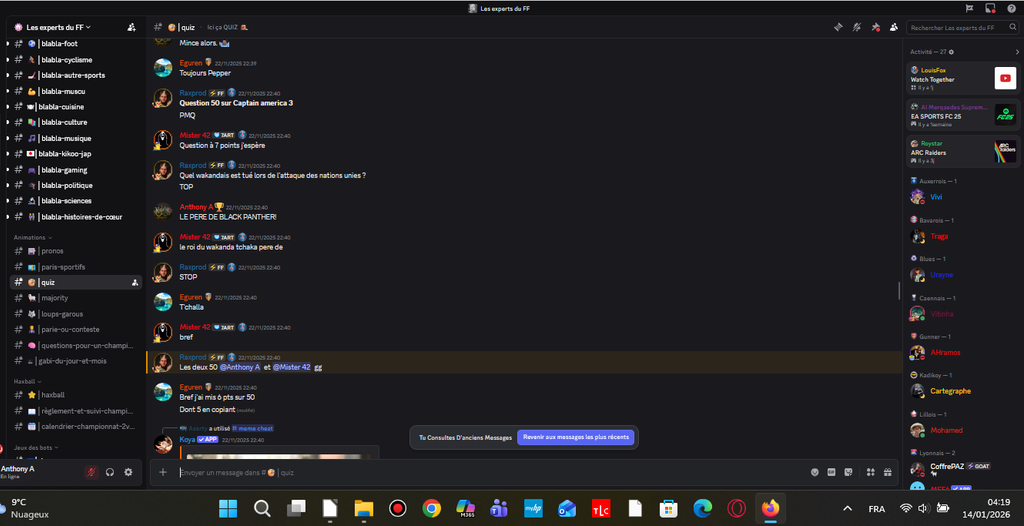
Task: Expand thread arrow beside blabla-politique
Action: [7, 185]
